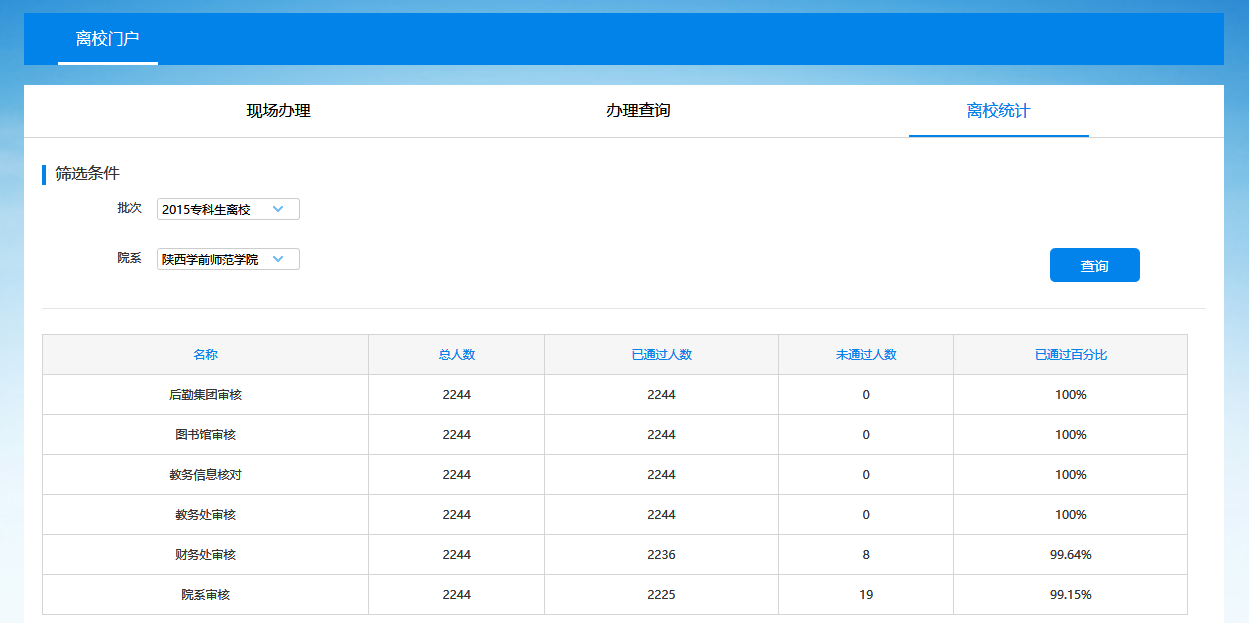Switch to the 办理查询 tab
The width and height of the screenshot is (1249, 623).
tap(638, 111)
